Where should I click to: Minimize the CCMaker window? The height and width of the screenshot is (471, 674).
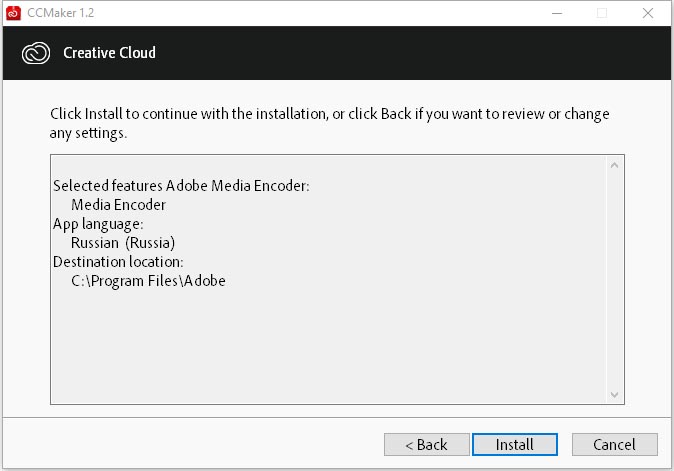coord(557,13)
